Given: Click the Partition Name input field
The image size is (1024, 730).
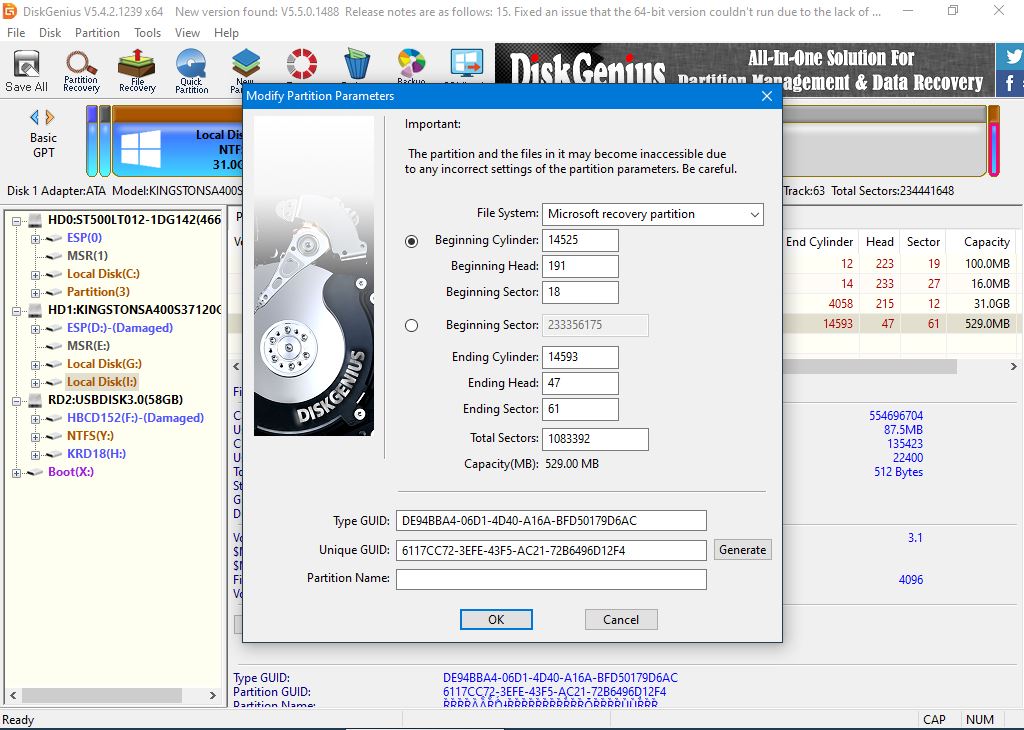Looking at the screenshot, I should coord(551,579).
